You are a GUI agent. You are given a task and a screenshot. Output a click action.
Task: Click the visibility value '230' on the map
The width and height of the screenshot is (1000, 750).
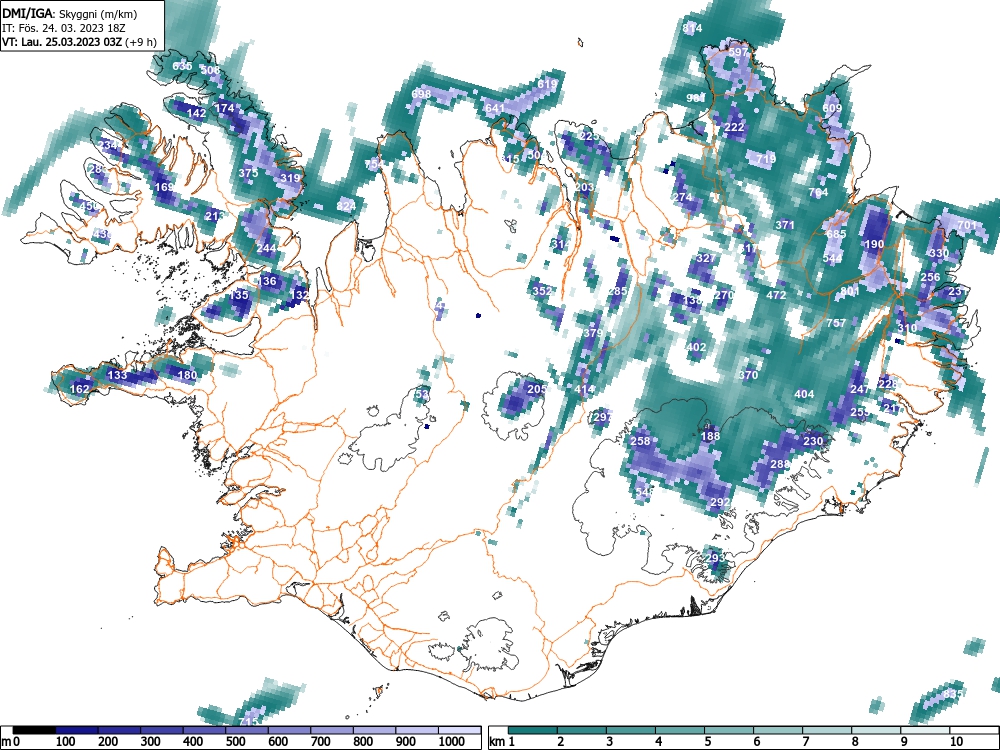(x=813, y=441)
